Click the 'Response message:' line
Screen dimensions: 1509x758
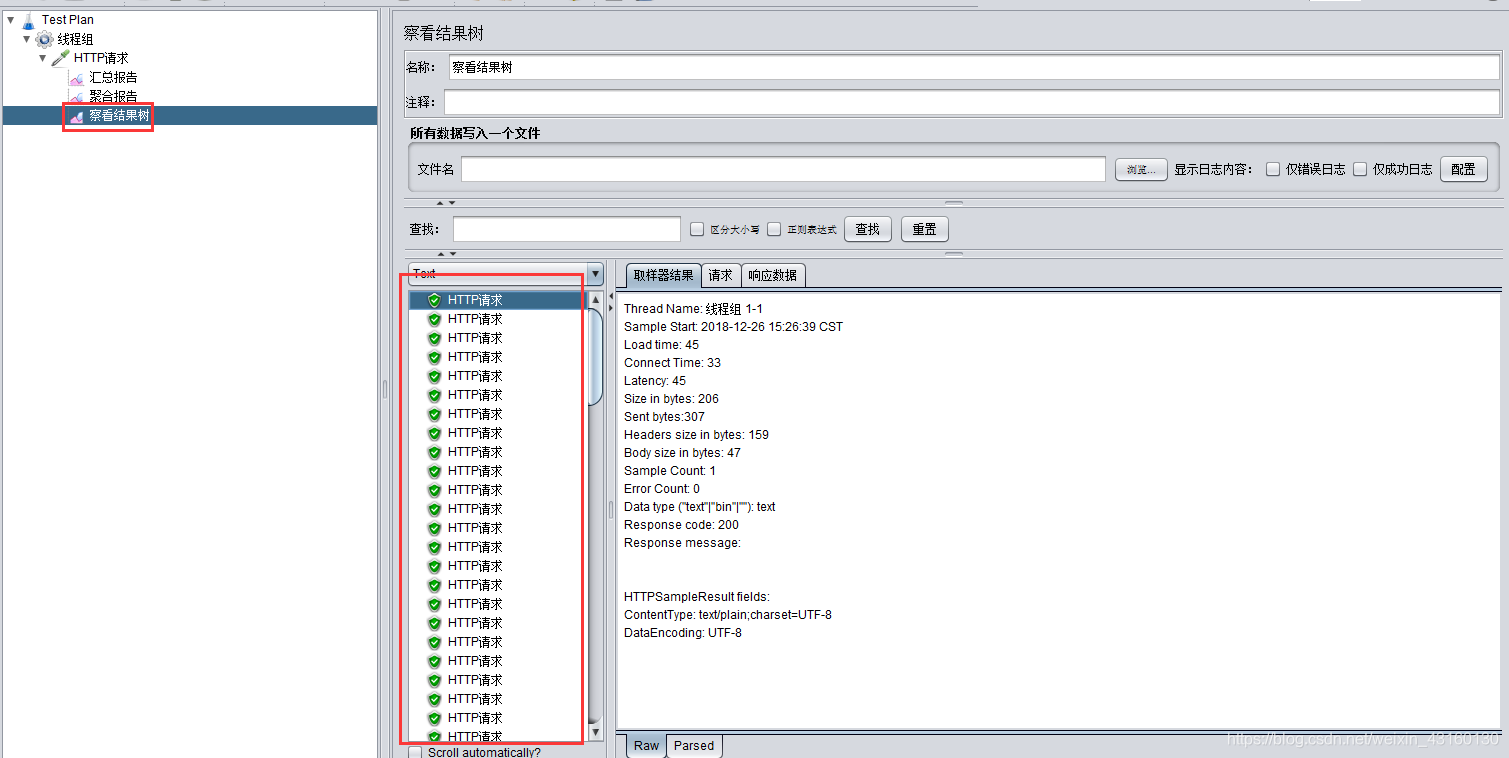[682, 543]
